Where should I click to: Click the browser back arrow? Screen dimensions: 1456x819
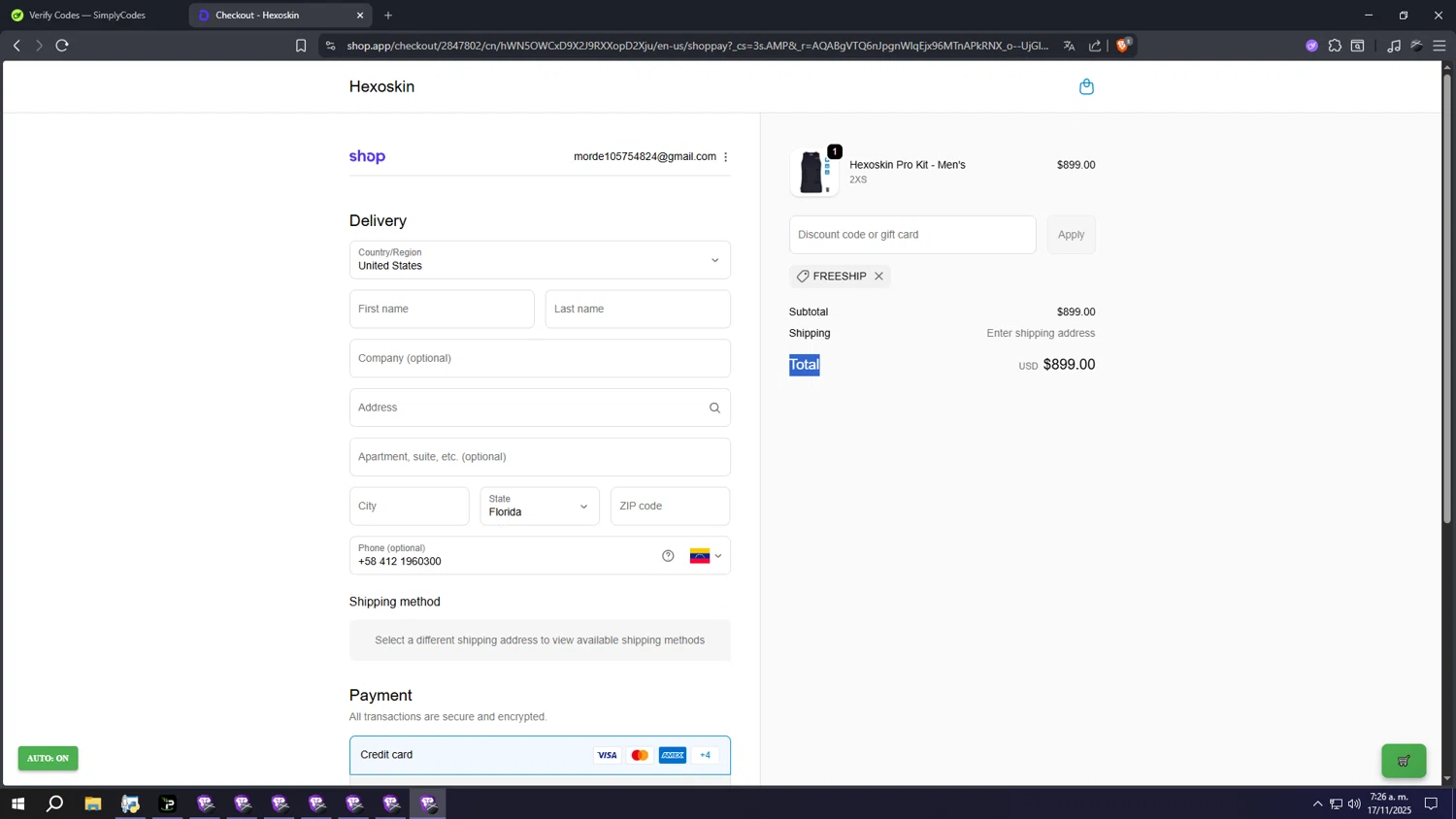pos(17,46)
